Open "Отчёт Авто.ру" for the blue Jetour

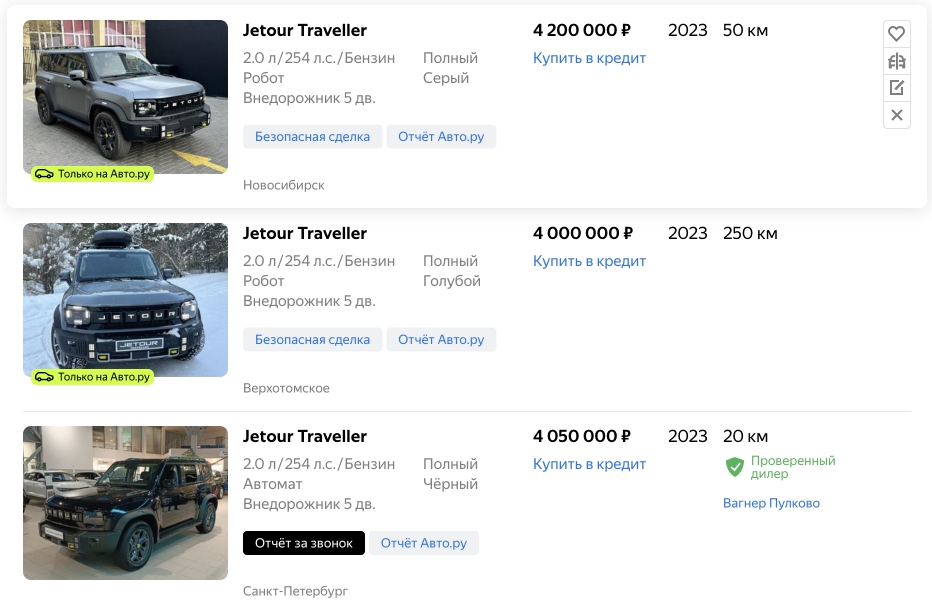point(441,340)
